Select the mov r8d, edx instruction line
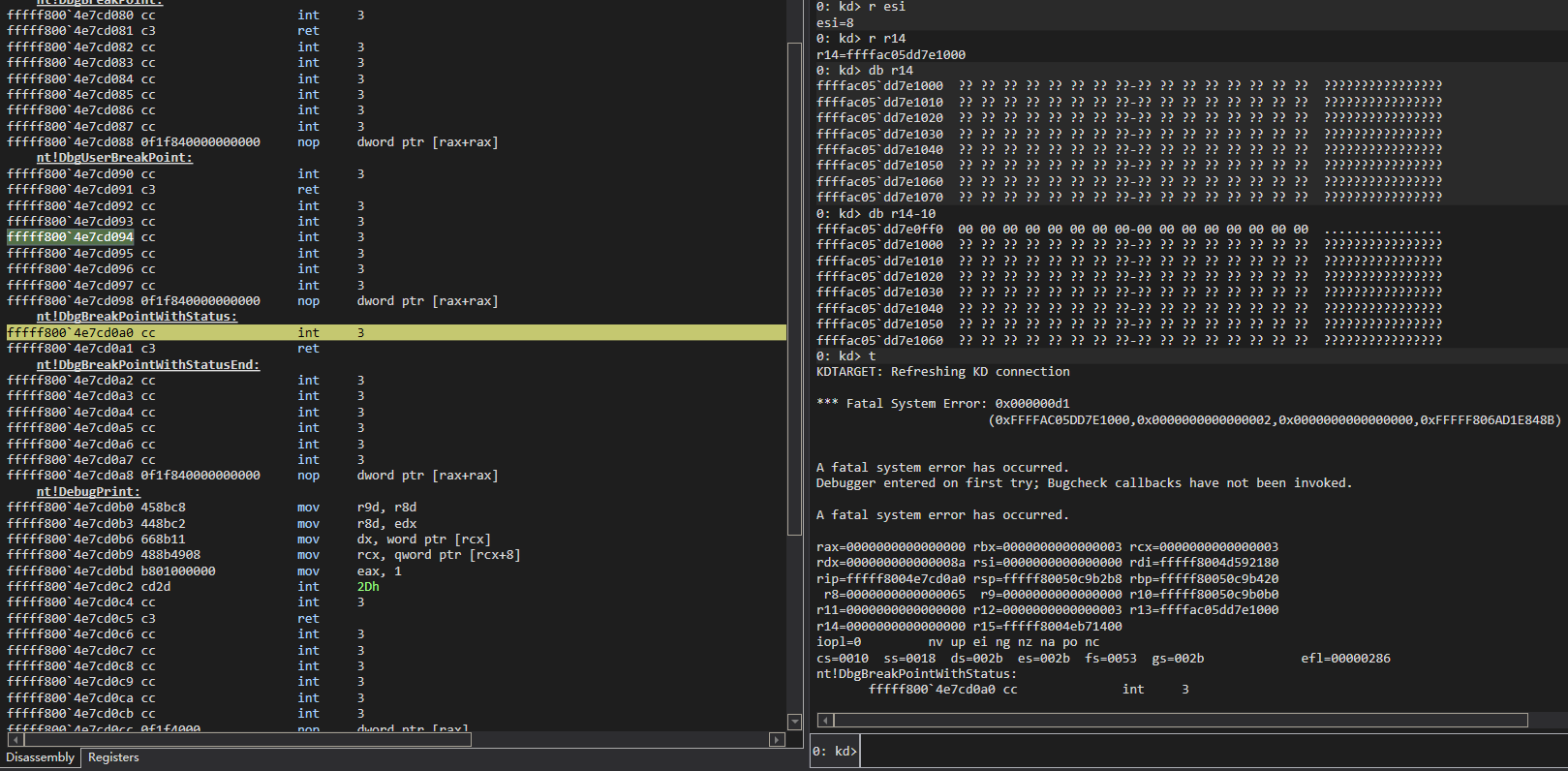1568x771 pixels. tap(396, 523)
